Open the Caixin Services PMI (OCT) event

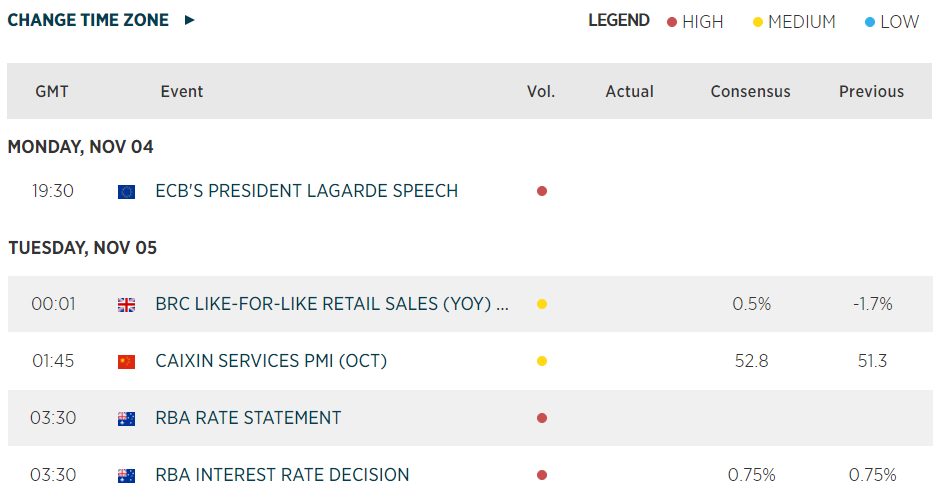point(271,361)
